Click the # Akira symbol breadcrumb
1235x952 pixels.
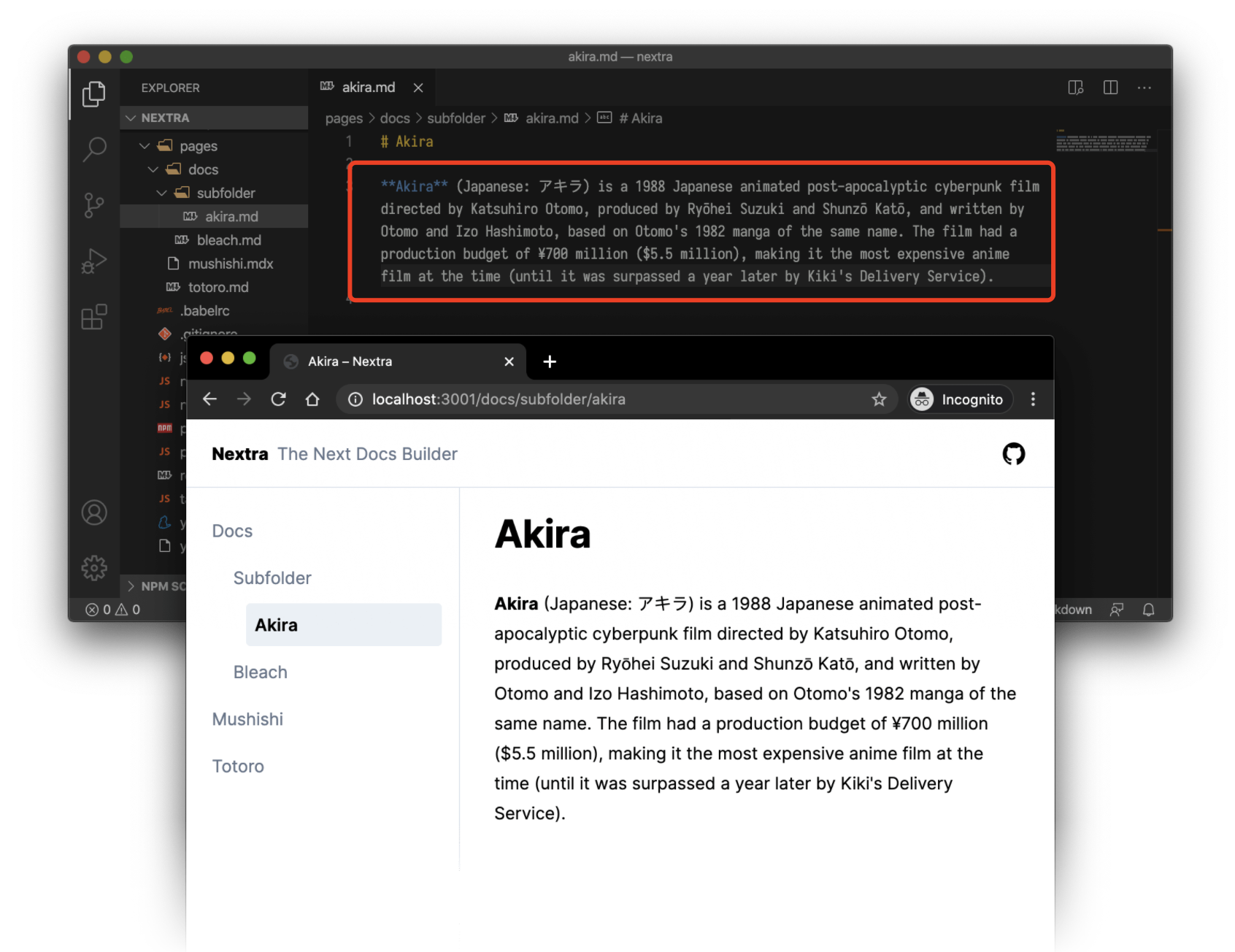tap(631, 118)
